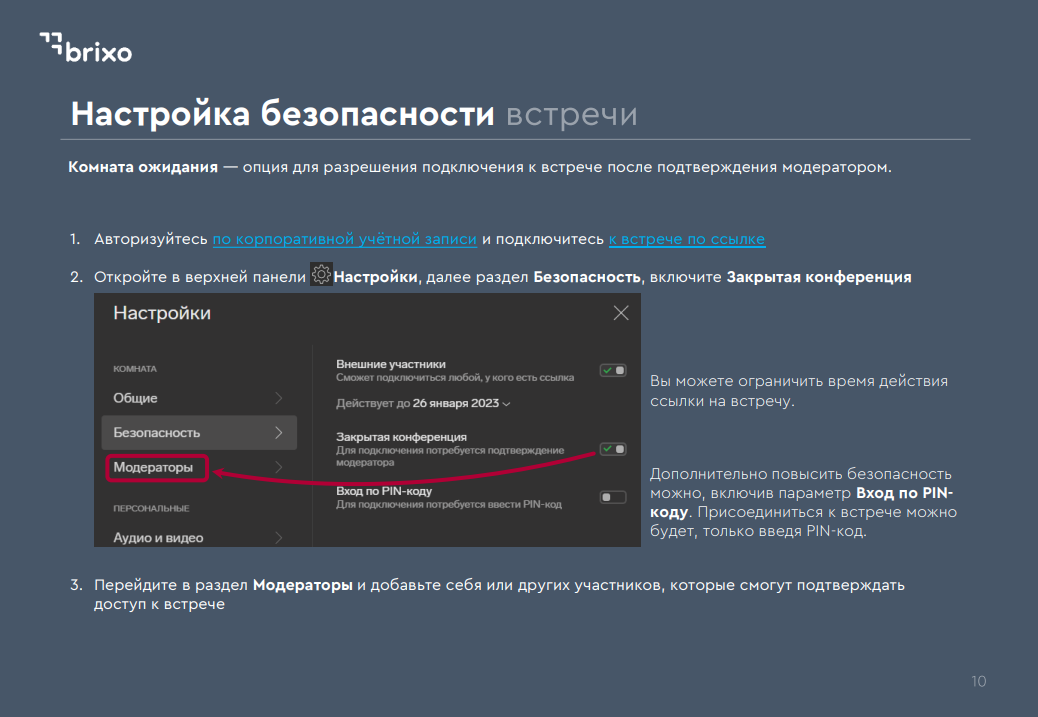This screenshot has height=717, width=1038.
Task: Select the Общие settings section
Action: point(136,398)
